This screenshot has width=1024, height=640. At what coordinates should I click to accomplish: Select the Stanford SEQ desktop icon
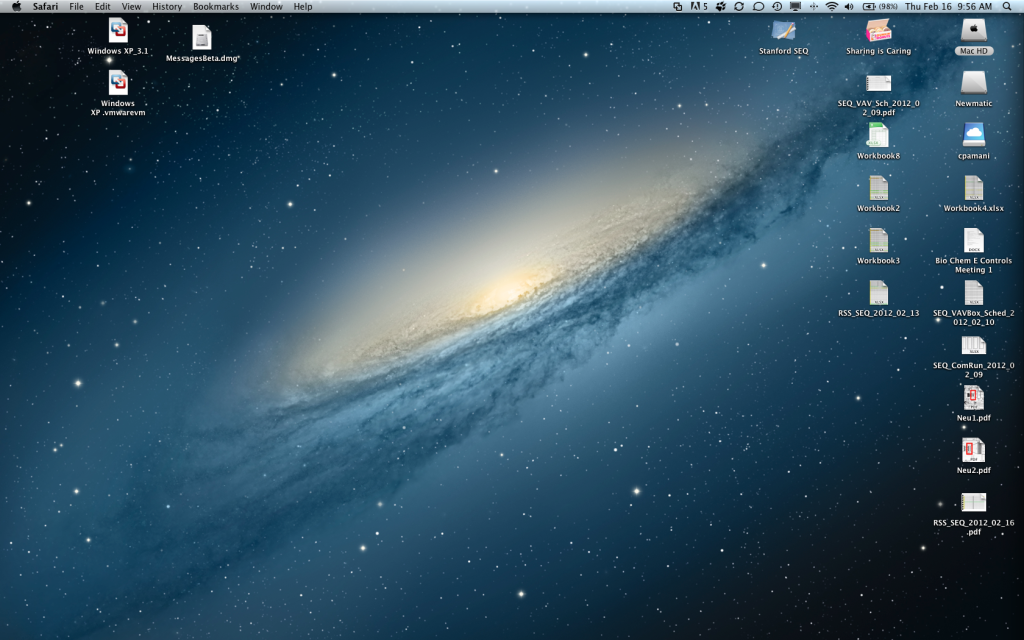click(784, 30)
